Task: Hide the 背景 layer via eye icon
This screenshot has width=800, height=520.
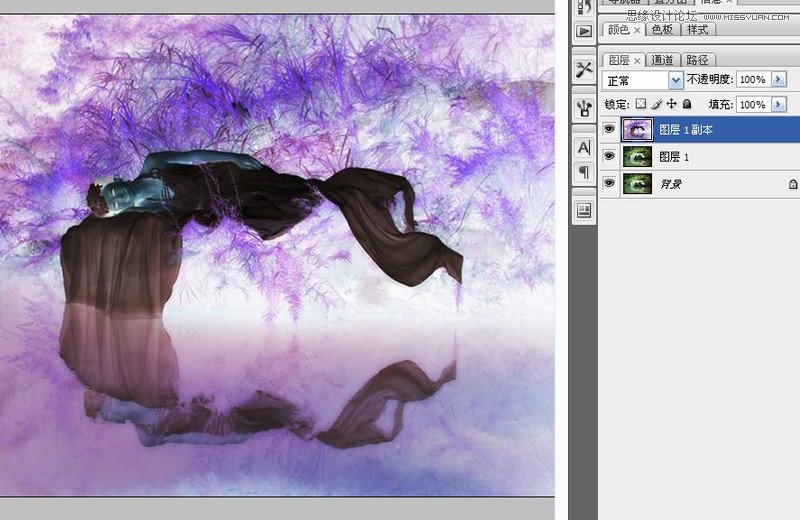Action: [609, 183]
